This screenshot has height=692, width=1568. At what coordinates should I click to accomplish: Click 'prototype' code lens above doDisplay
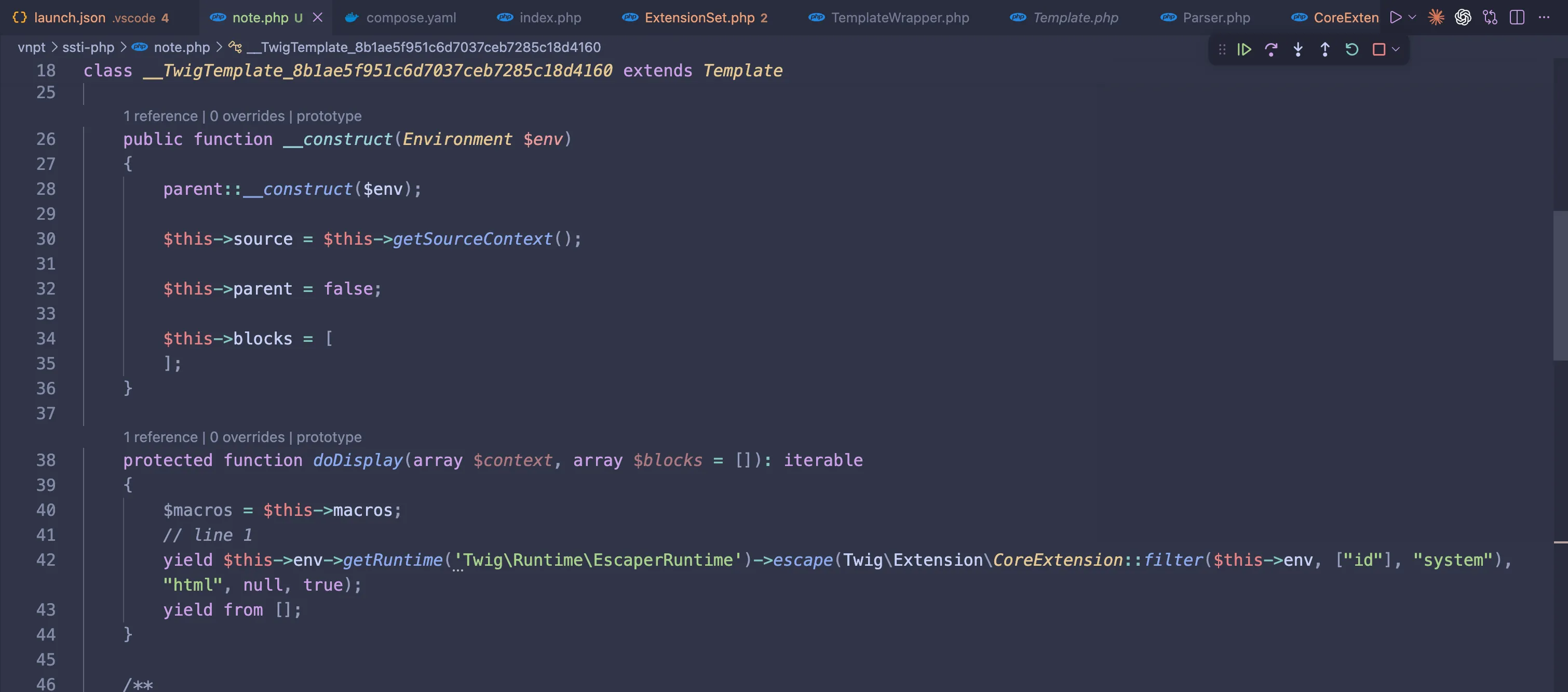tap(329, 437)
